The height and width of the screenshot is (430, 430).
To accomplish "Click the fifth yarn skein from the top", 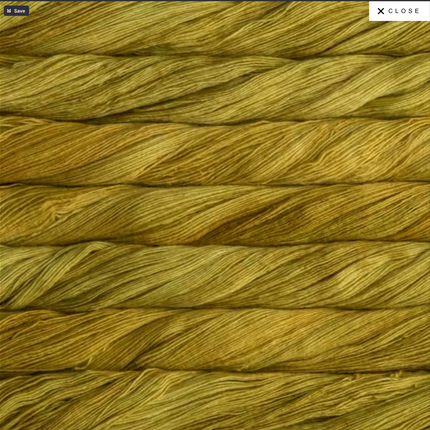I will pos(215,276).
